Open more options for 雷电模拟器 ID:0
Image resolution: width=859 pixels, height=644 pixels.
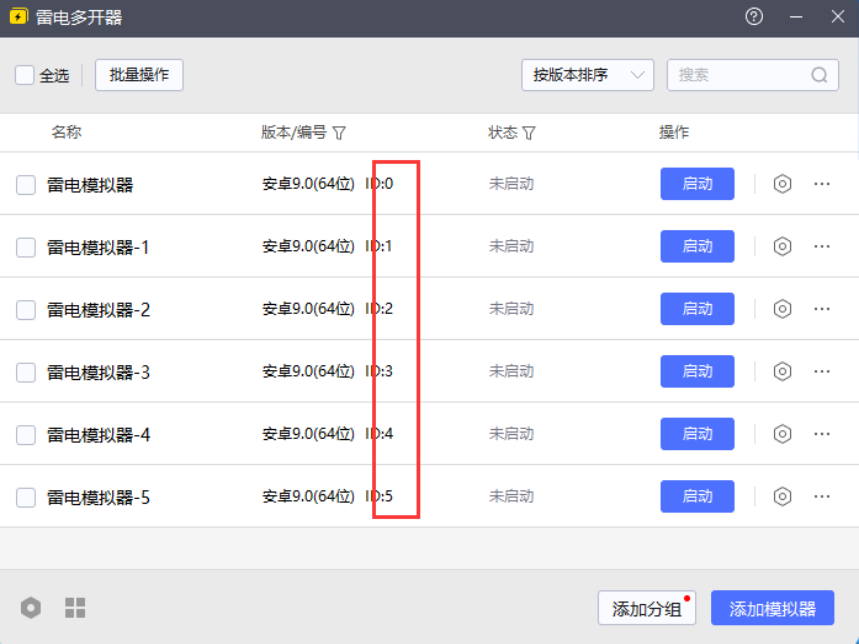tap(822, 184)
